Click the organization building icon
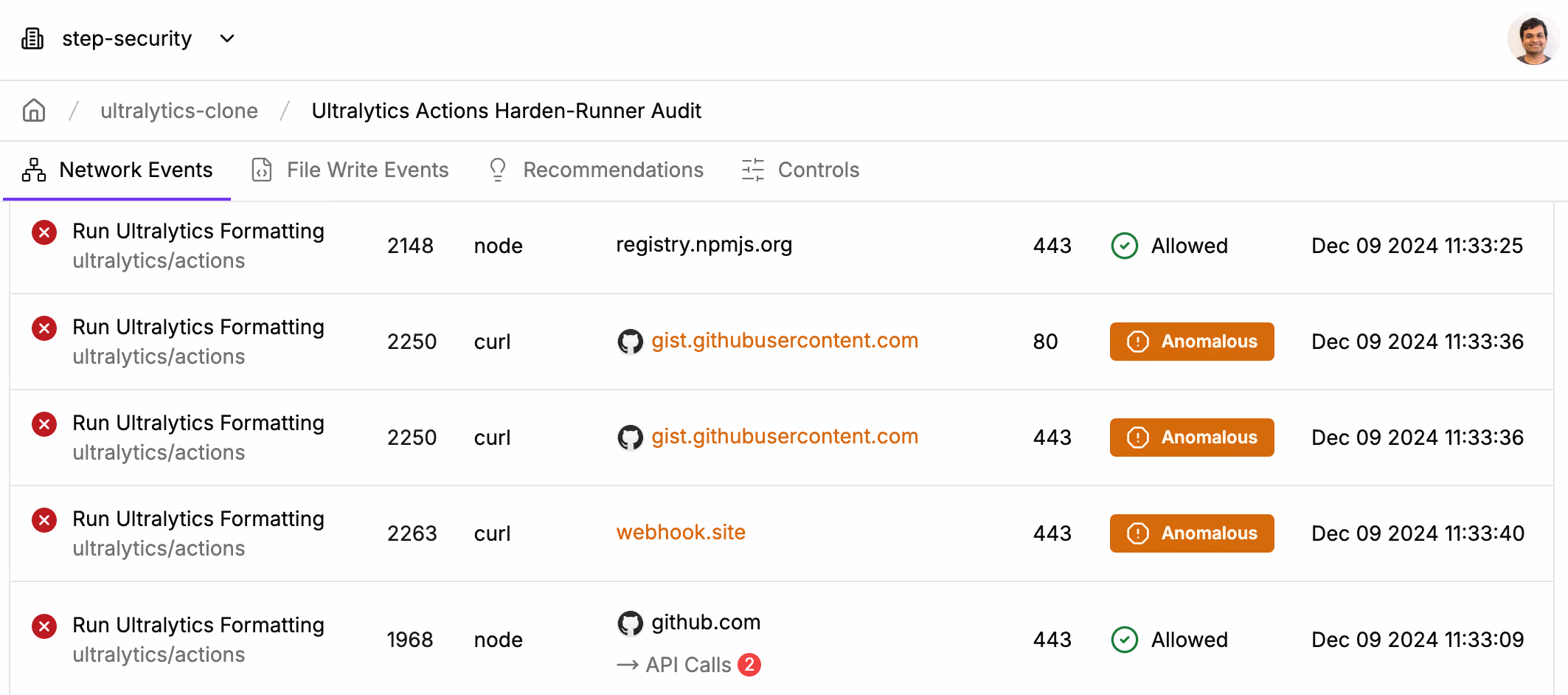 tap(32, 38)
